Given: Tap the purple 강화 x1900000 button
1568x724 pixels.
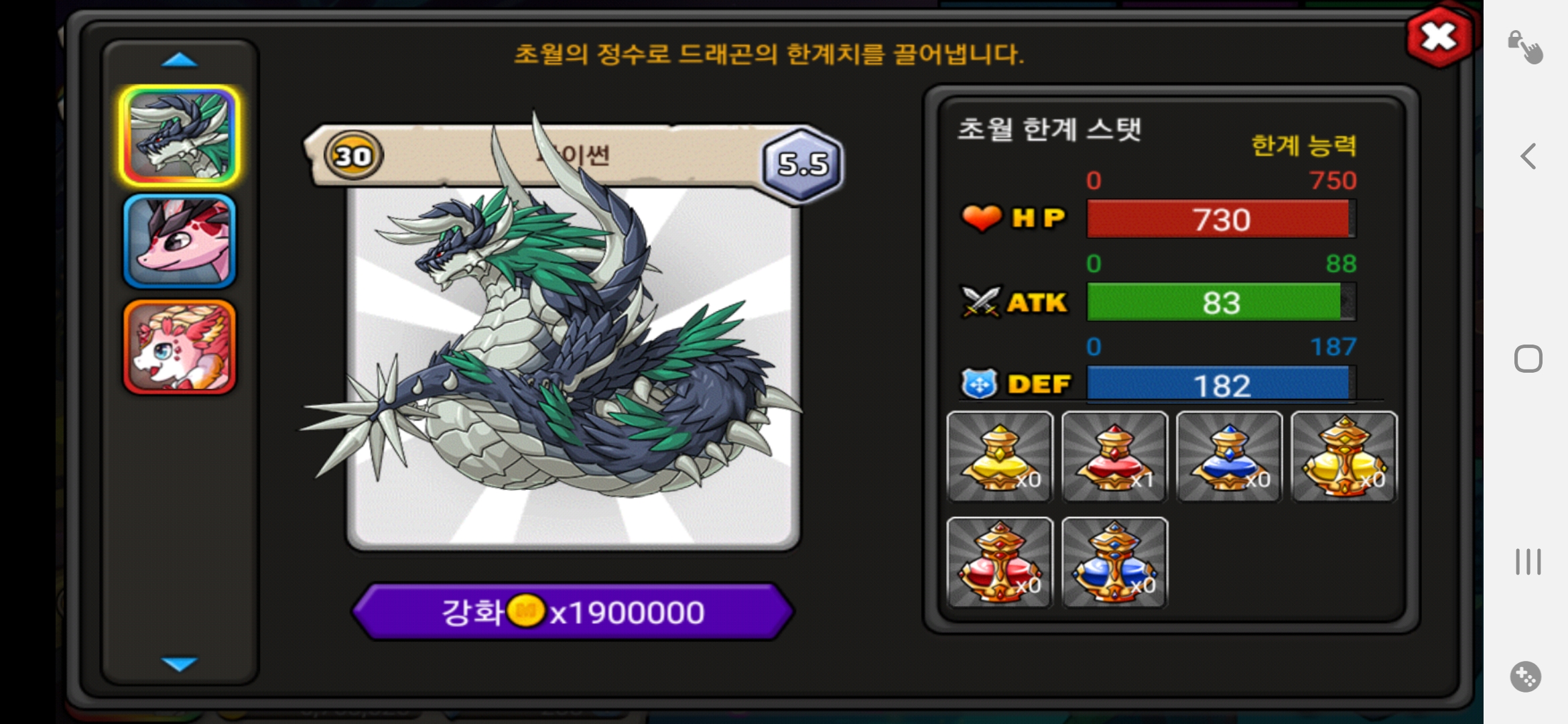Looking at the screenshot, I should (573, 611).
